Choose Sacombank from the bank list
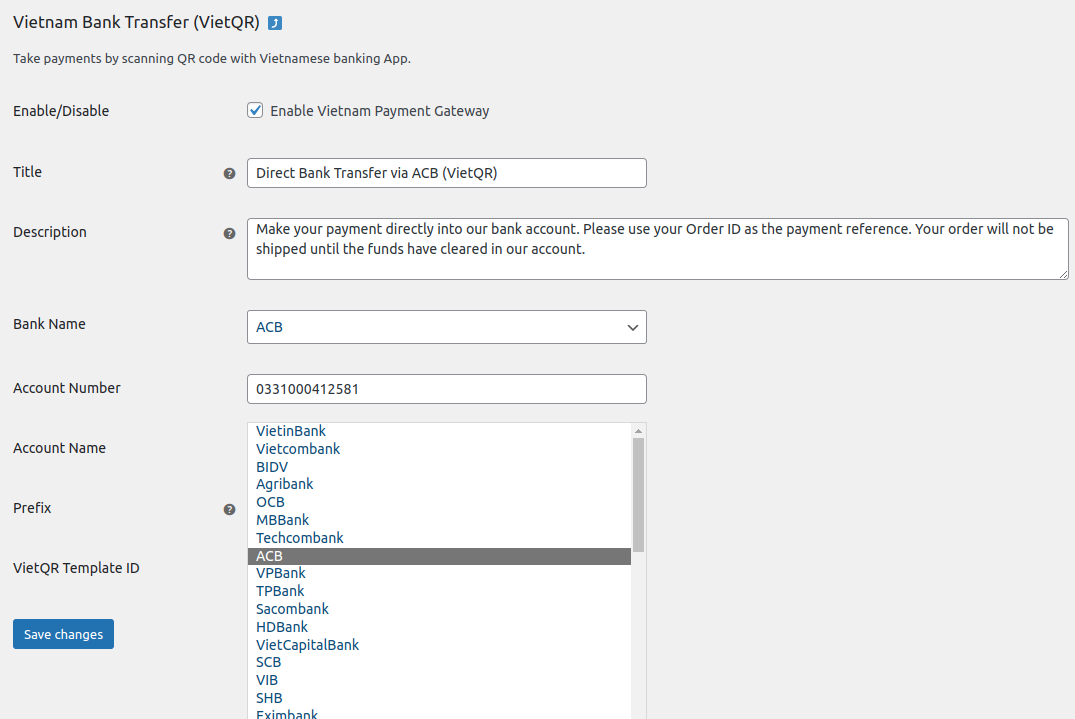The height and width of the screenshot is (719, 1075). coord(292,609)
